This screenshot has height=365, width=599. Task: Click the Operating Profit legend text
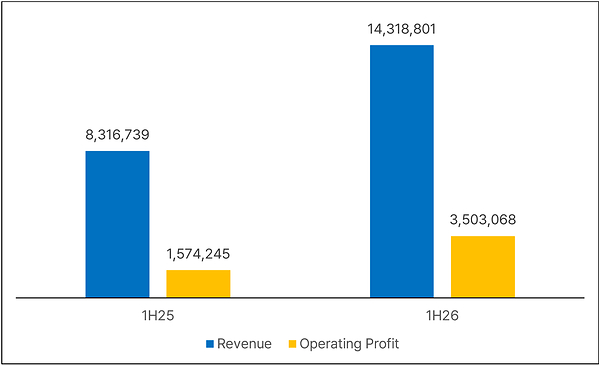pos(349,344)
